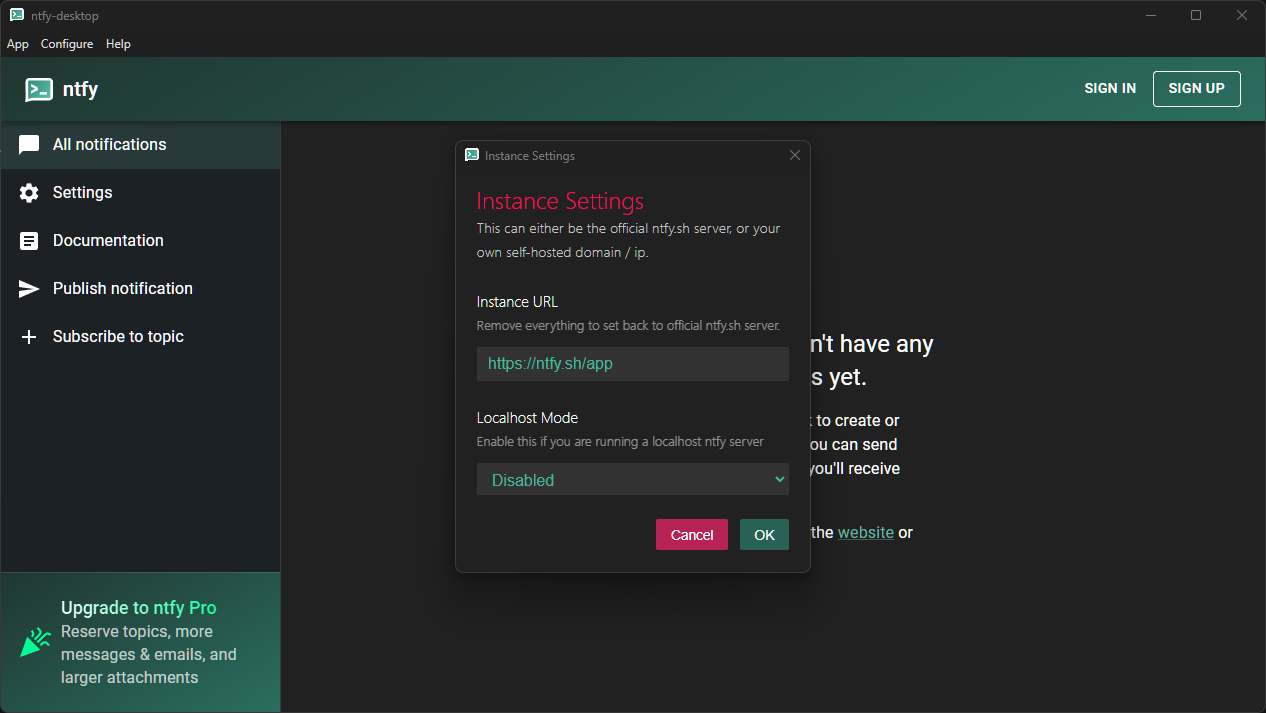Viewport: 1266px width, 713px height.
Task: Open the Upgrade to ntfy Pro banner
Action: click(x=140, y=642)
